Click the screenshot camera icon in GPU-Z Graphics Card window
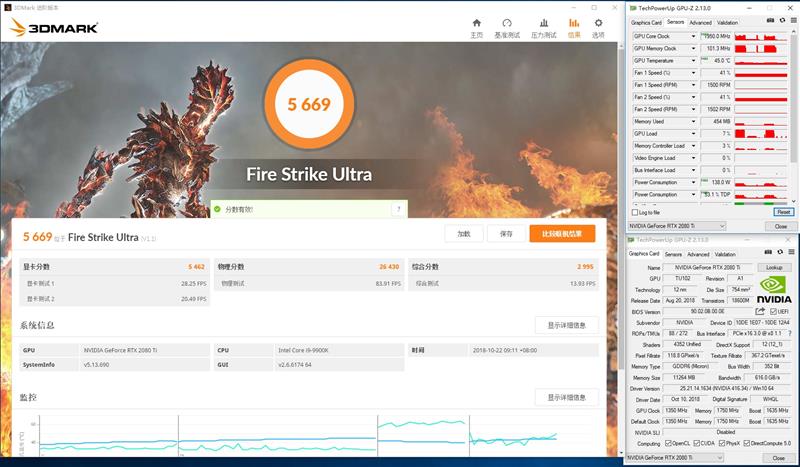 click(x=768, y=252)
